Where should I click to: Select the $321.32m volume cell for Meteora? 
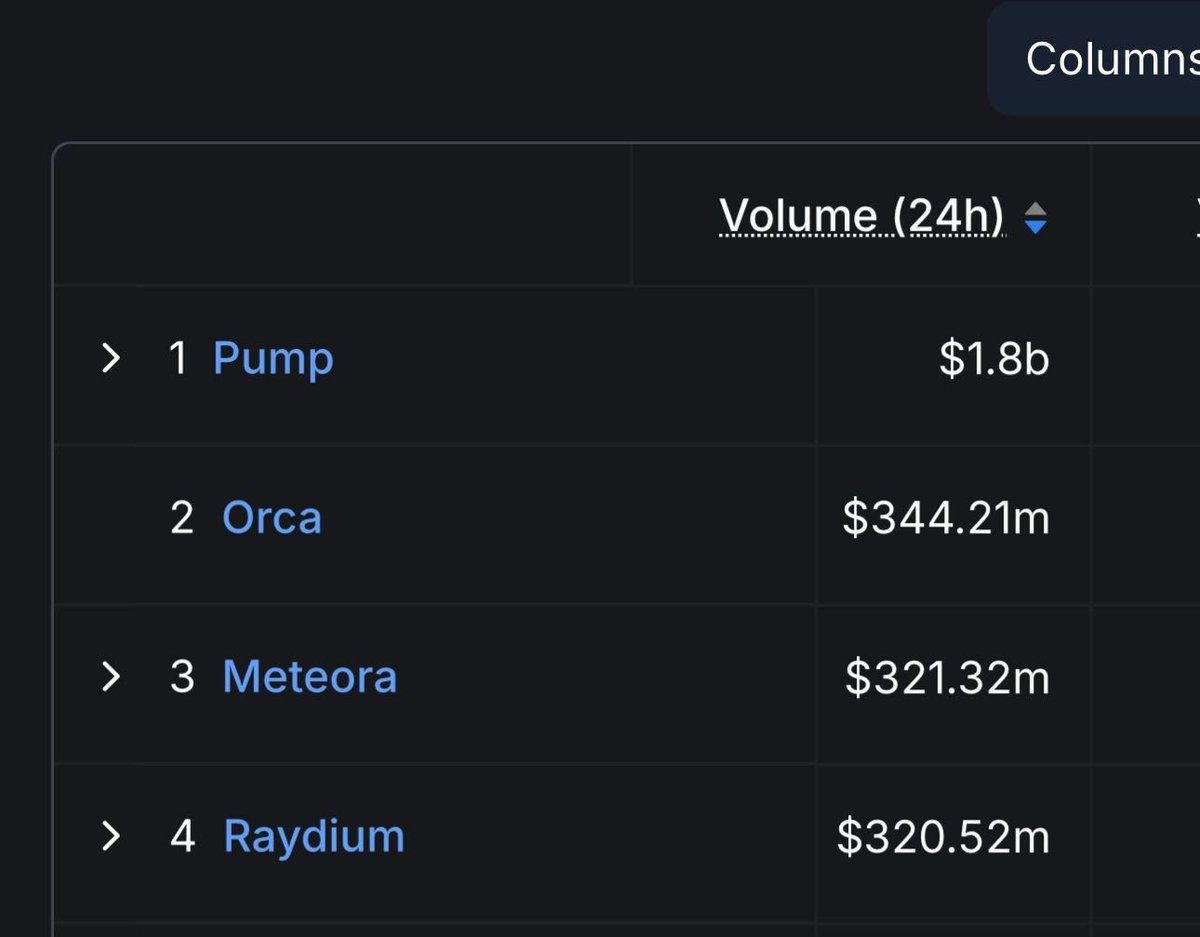pyautogui.click(x=953, y=685)
